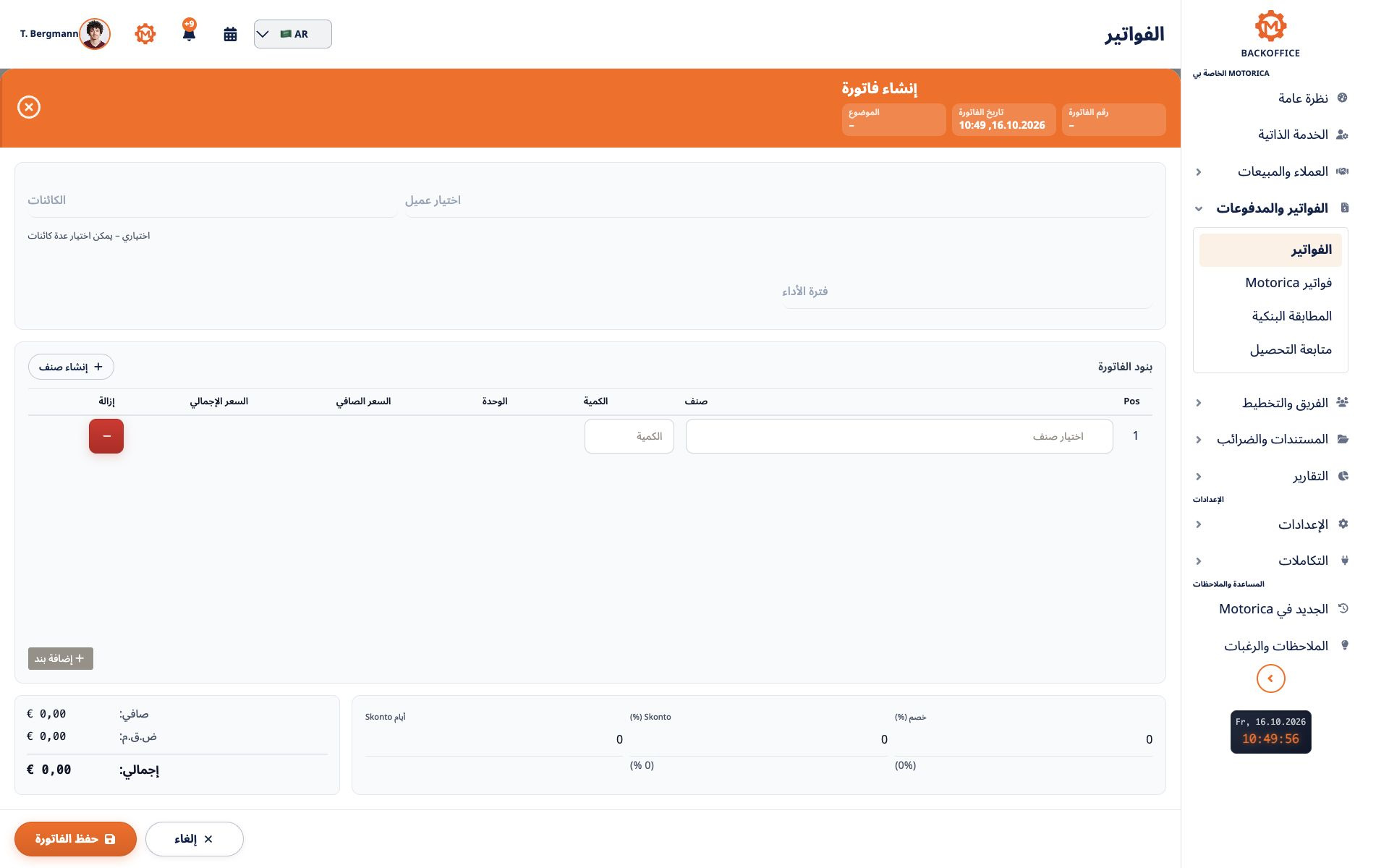Collapse the sidebar with orange arrow circle
1389x868 pixels.
[1270, 678]
